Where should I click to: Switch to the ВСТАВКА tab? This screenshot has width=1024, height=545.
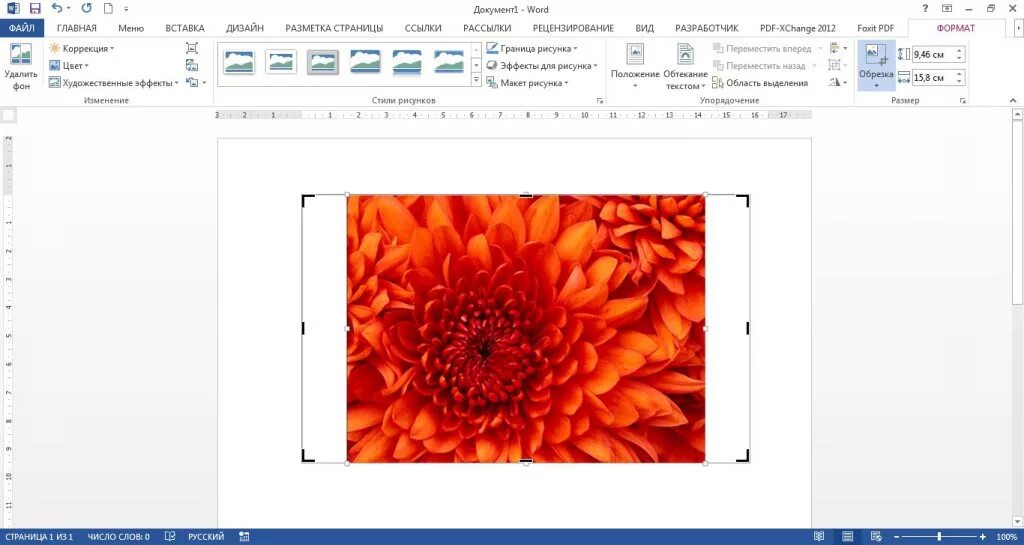coord(185,28)
